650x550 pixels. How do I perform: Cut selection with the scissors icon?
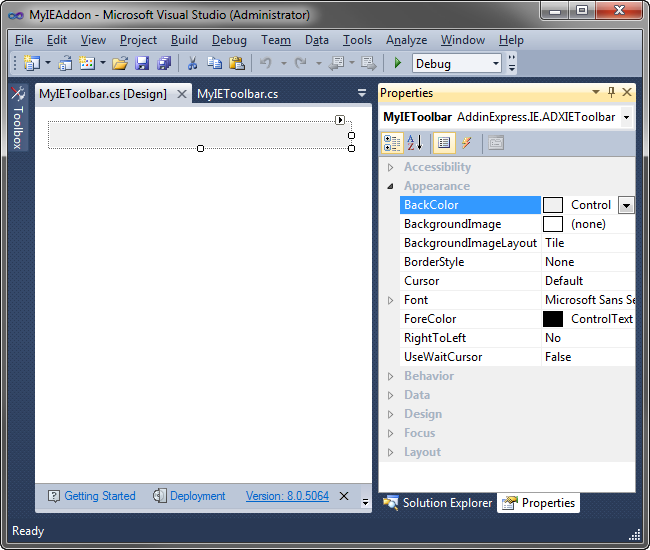coord(192,63)
